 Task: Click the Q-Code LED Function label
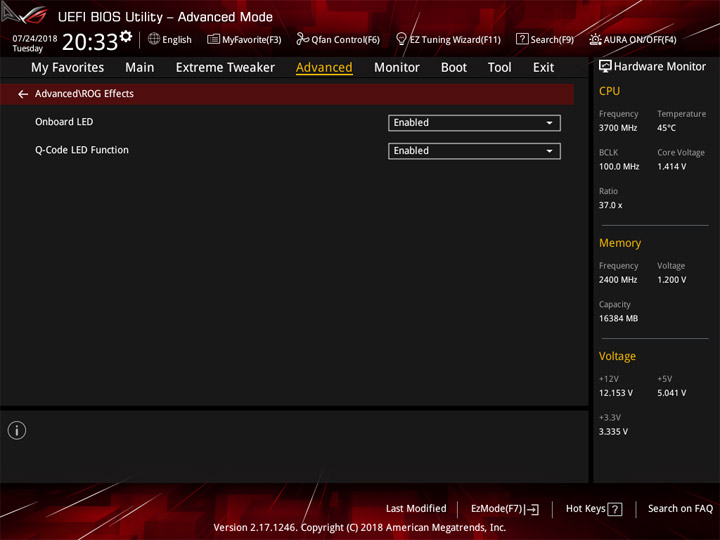pos(82,150)
